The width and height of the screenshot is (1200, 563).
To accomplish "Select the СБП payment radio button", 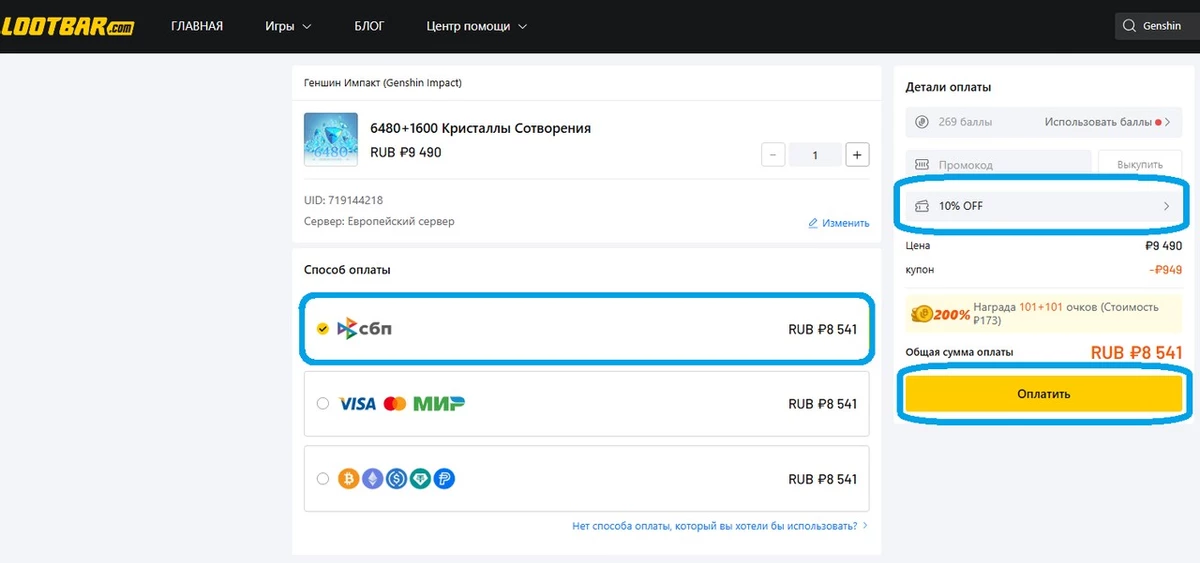I will 322,328.
